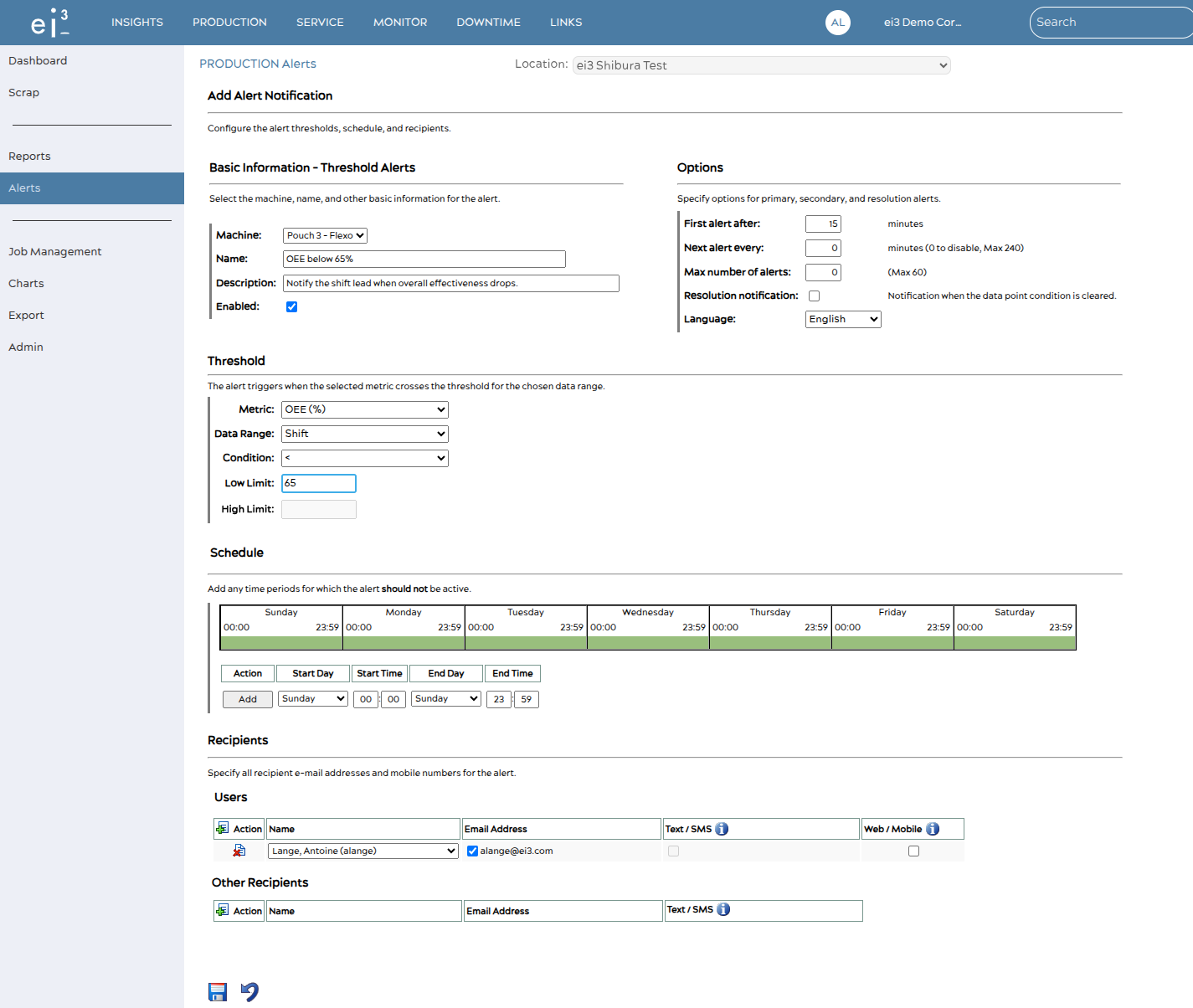The image size is (1193, 1008).
Task: Open Reports in sidebar
Action: pyautogui.click(x=92, y=157)
